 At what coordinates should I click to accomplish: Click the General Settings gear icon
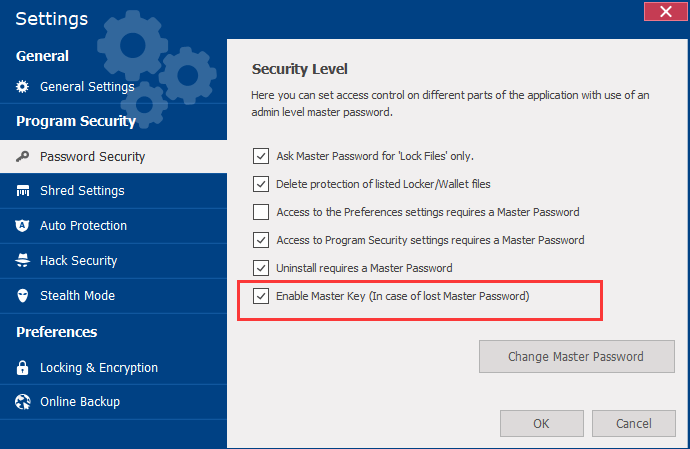[23, 87]
